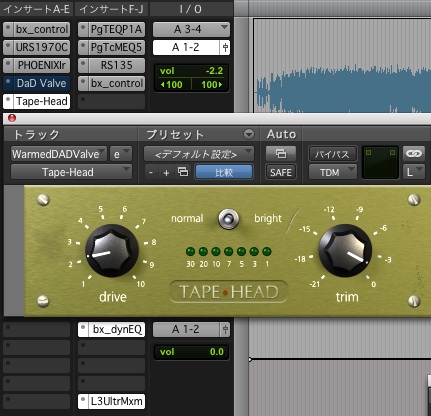Viewport: 431px width, 416px height.
Task: Click the plus next preset button
Action: (x=166, y=172)
